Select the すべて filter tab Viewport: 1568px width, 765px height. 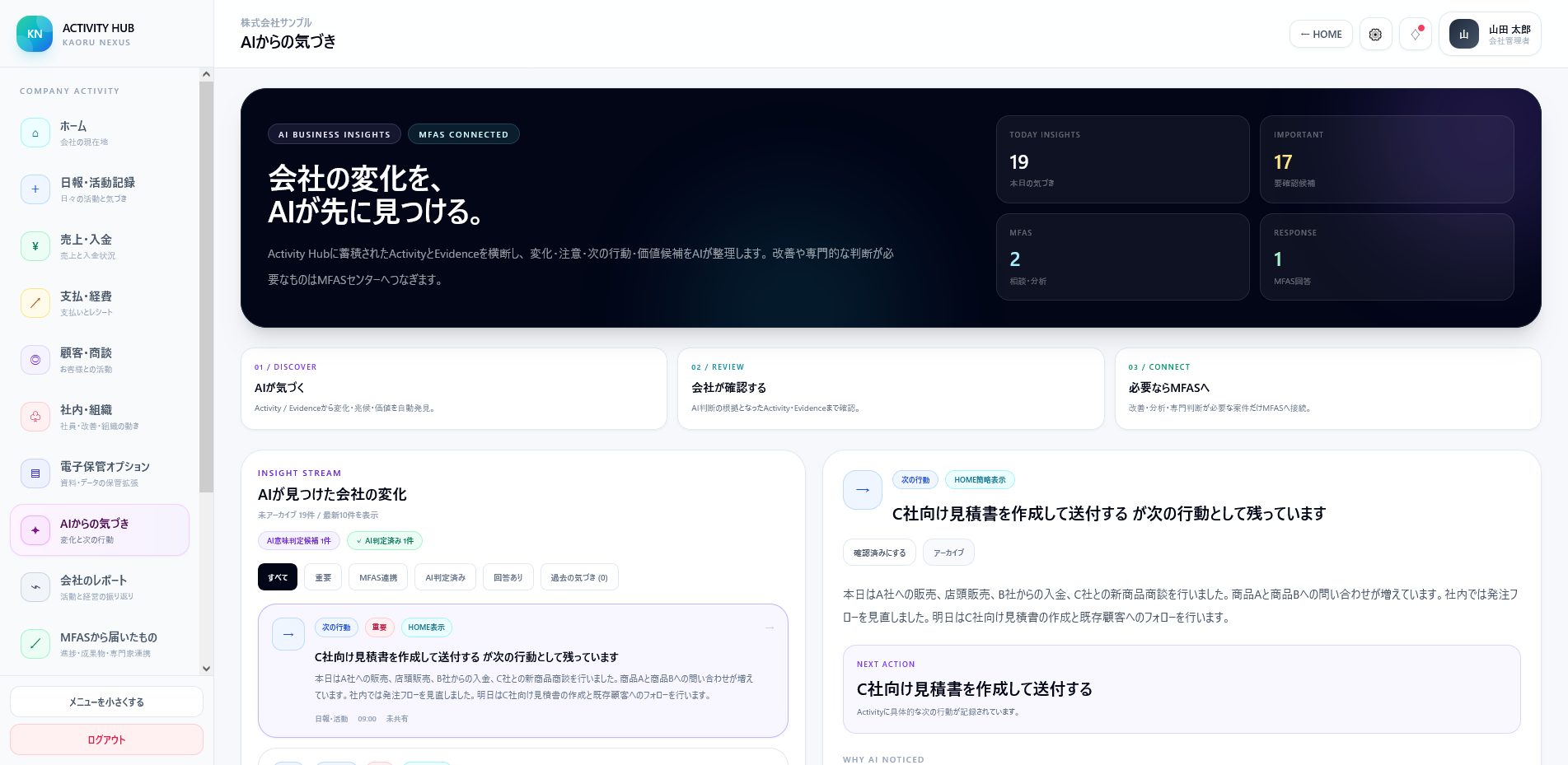(x=278, y=577)
